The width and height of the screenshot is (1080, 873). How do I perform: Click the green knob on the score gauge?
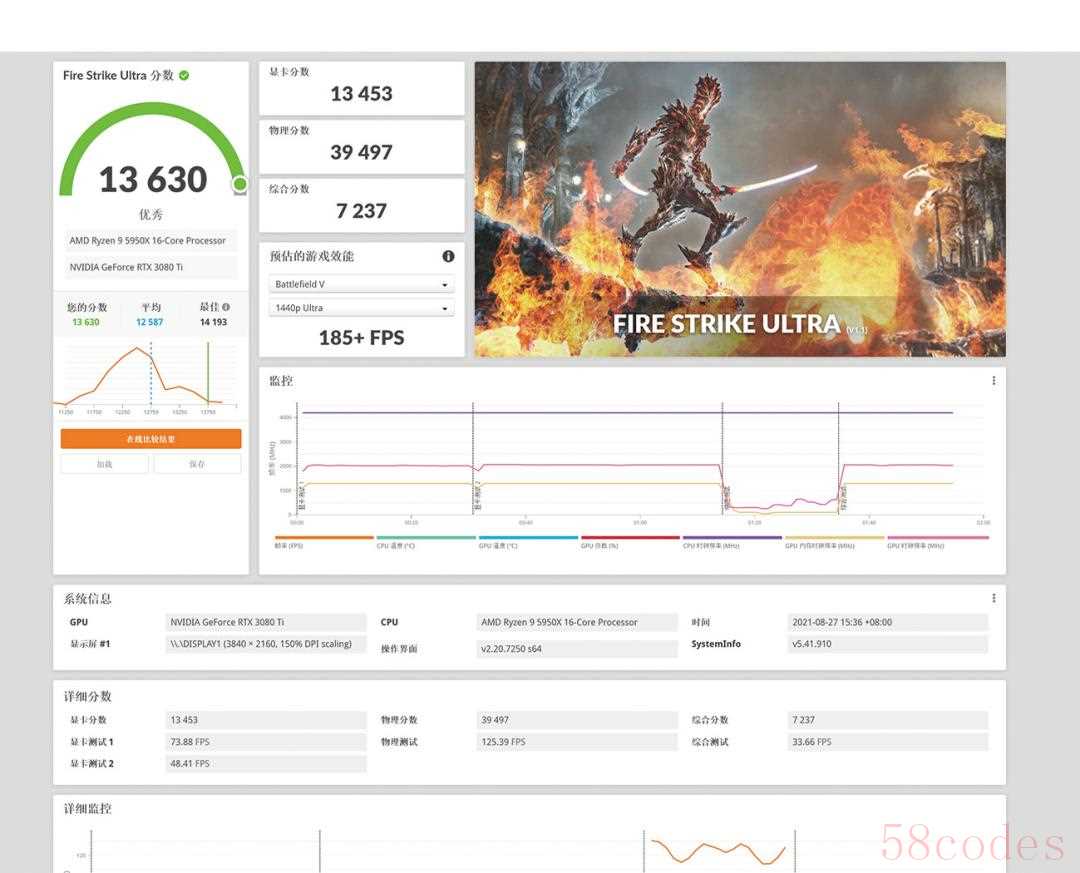point(240,184)
